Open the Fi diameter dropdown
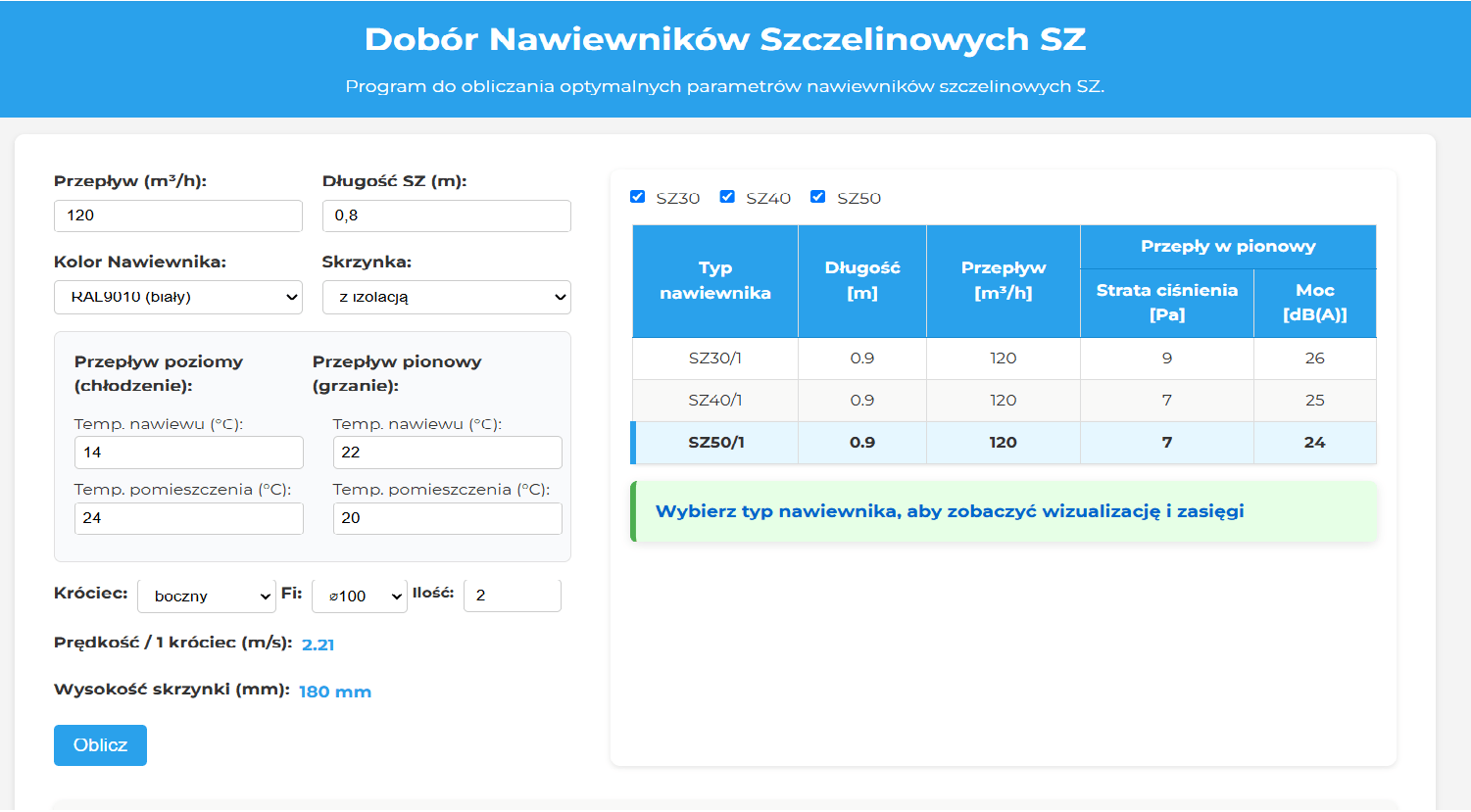 (x=360, y=596)
